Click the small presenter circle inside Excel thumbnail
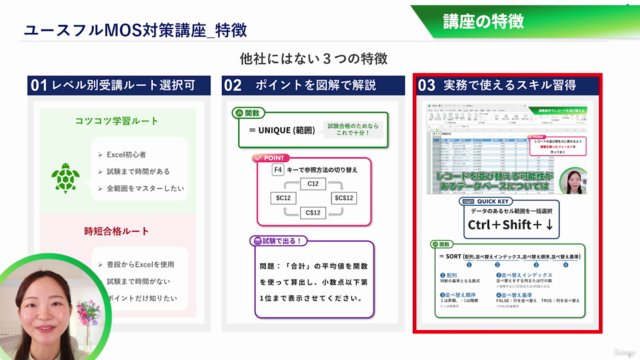Image resolution: width=640 pixels, height=360 pixels. point(573,180)
